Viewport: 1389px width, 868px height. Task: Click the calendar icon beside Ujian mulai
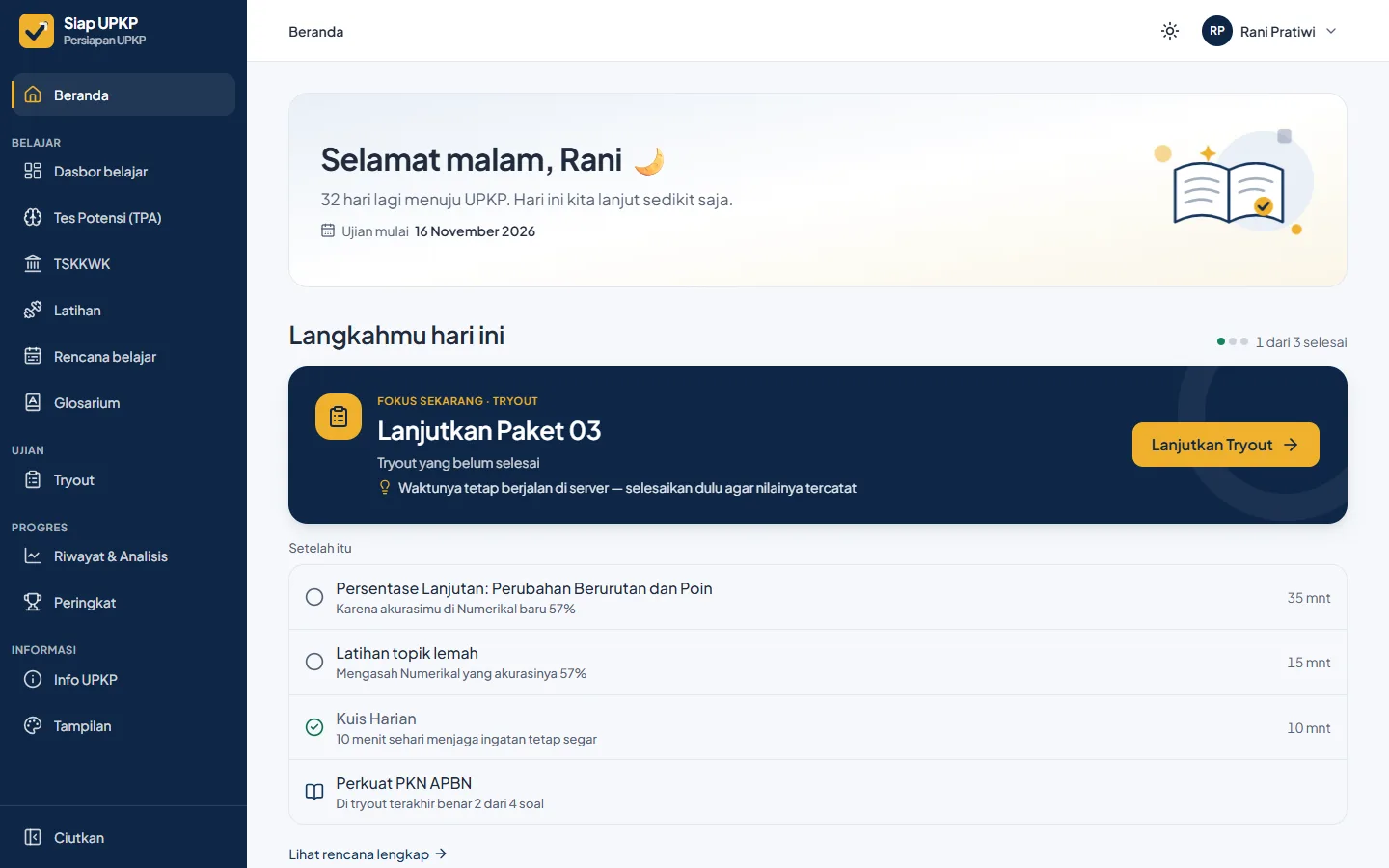pyautogui.click(x=328, y=231)
